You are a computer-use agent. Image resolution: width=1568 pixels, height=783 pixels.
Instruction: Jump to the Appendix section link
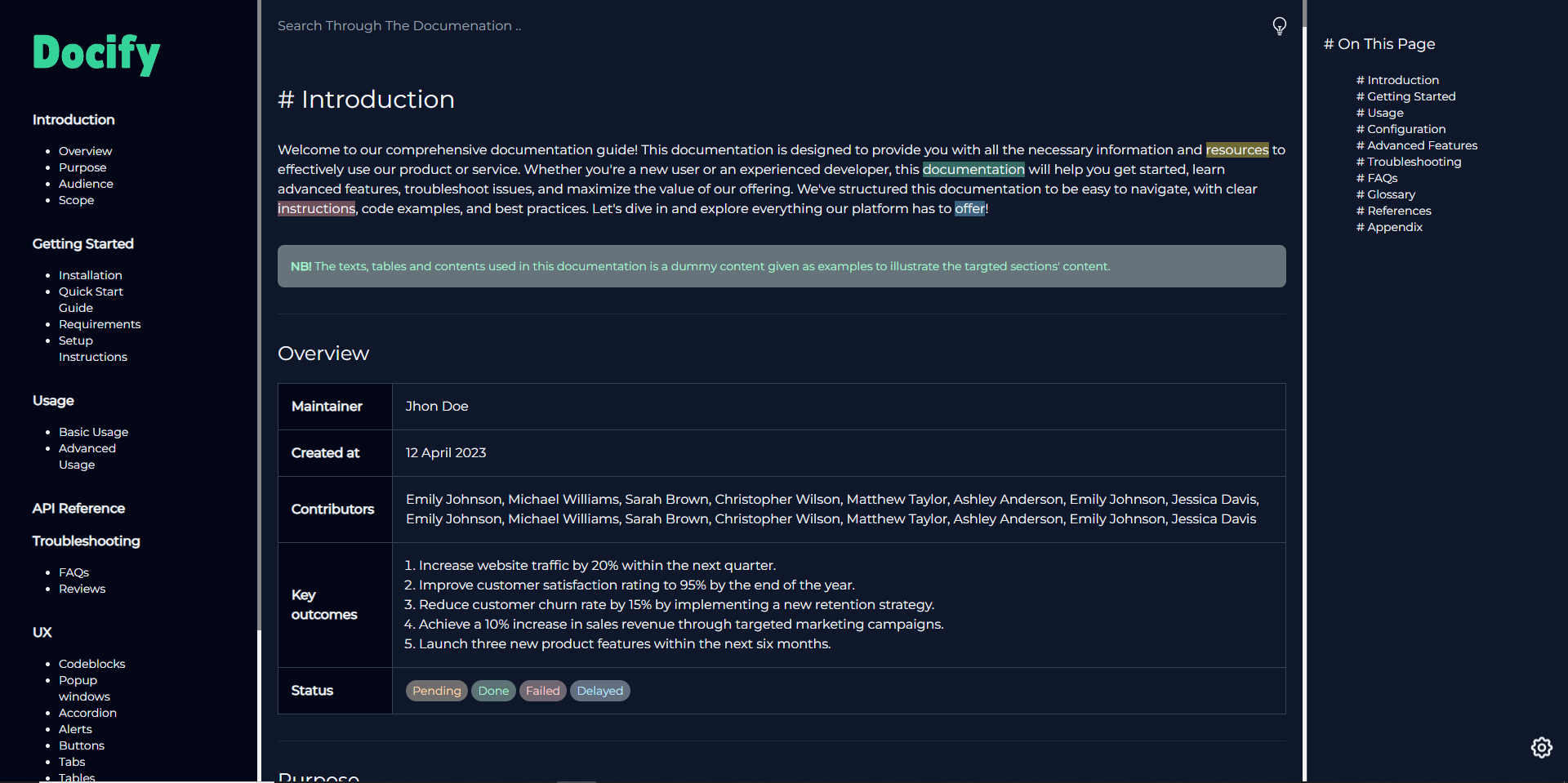click(x=1388, y=227)
